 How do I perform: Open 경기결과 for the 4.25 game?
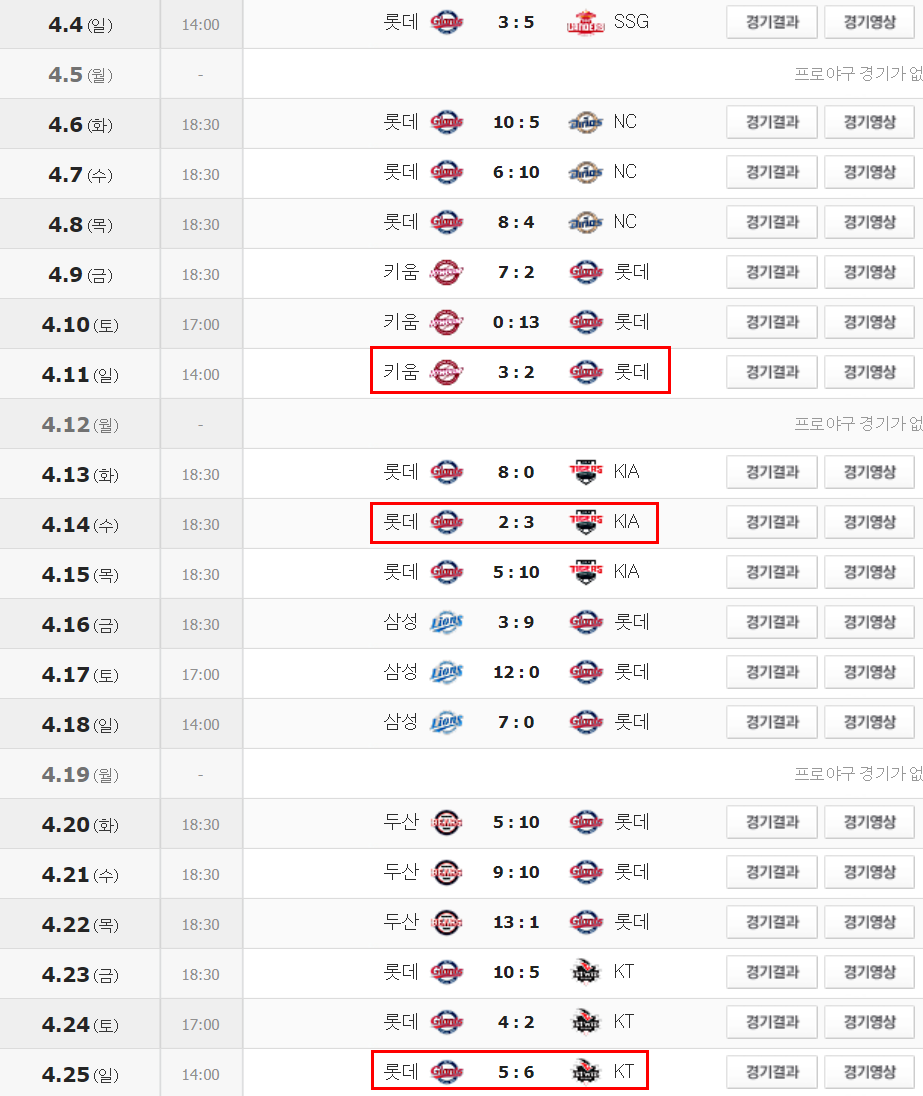(x=772, y=1072)
